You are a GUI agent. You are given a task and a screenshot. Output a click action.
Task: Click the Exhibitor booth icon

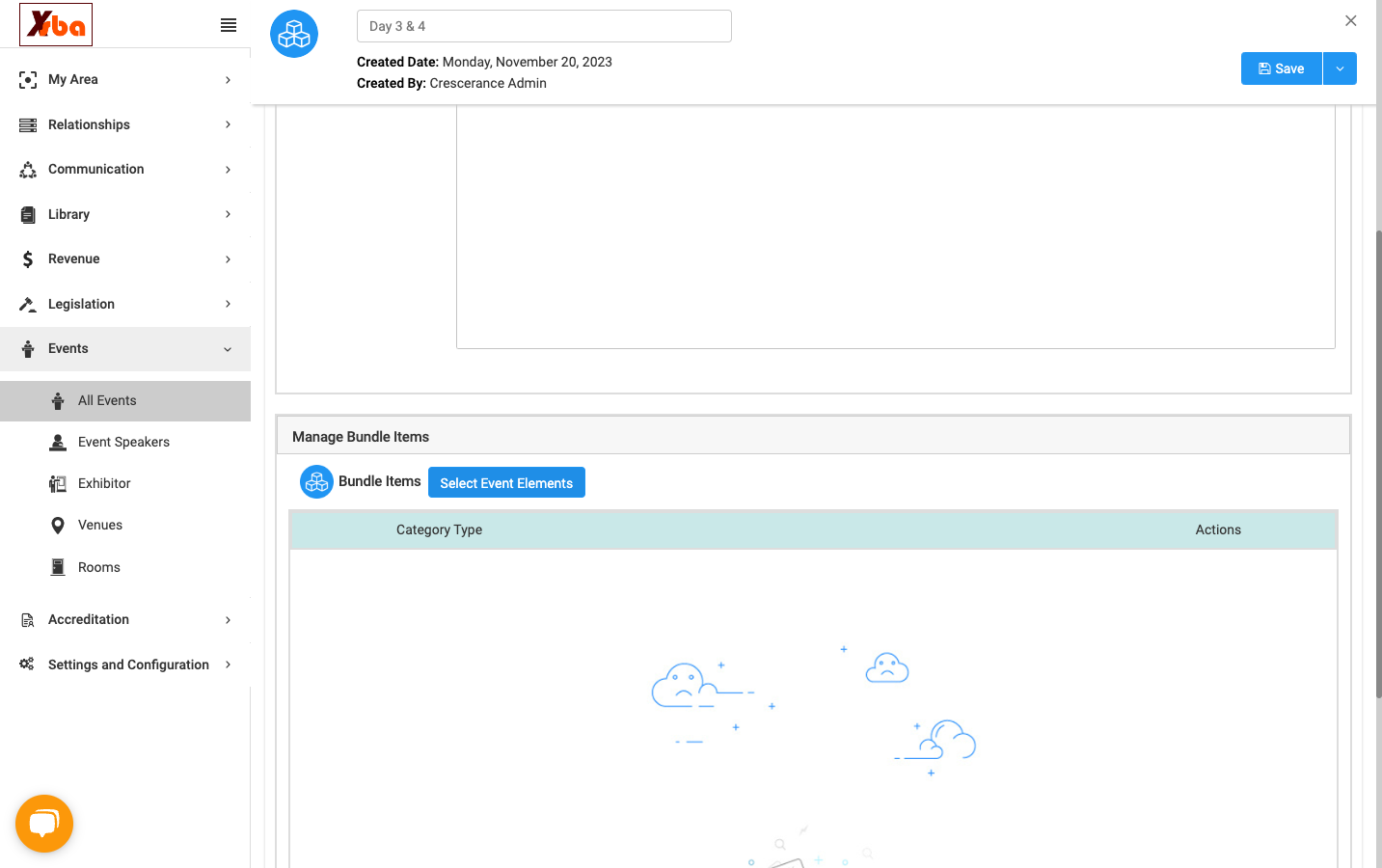pos(58,484)
